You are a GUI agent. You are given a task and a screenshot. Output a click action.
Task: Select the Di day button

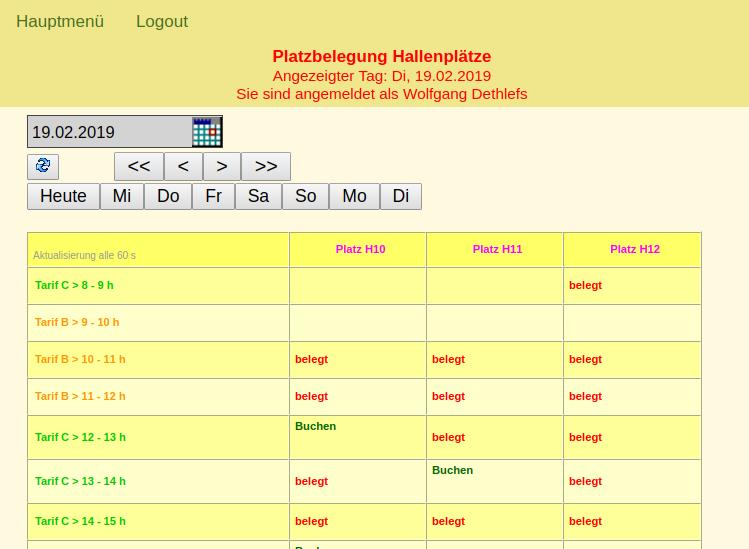point(401,196)
